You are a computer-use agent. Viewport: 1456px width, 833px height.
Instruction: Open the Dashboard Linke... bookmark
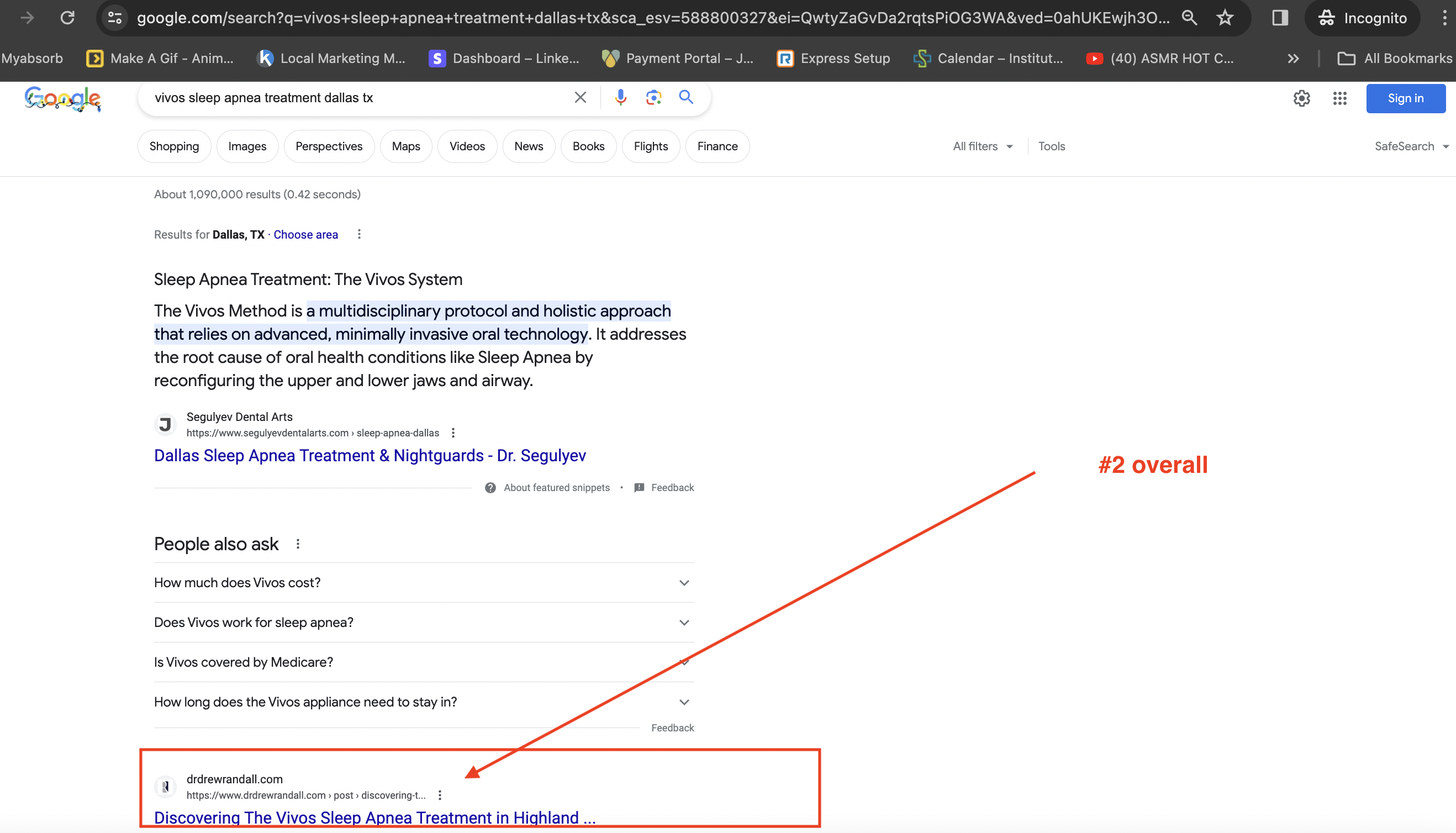pyautogui.click(x=505, y=59)
